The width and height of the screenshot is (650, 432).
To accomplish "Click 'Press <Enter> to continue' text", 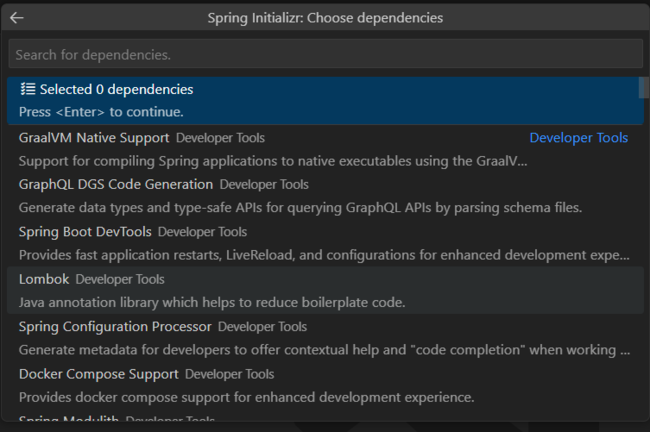I will pyautogui.click(x=101, y=112).
